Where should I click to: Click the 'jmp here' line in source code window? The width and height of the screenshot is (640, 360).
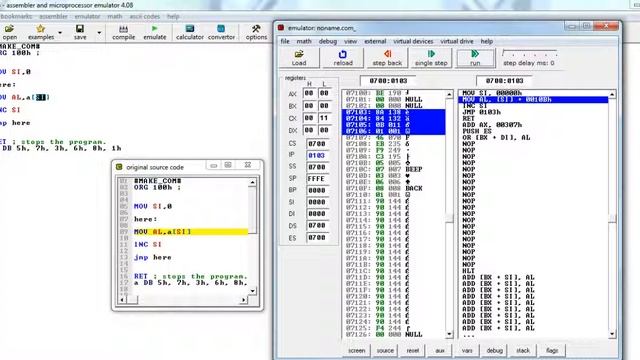click(153, 257)
